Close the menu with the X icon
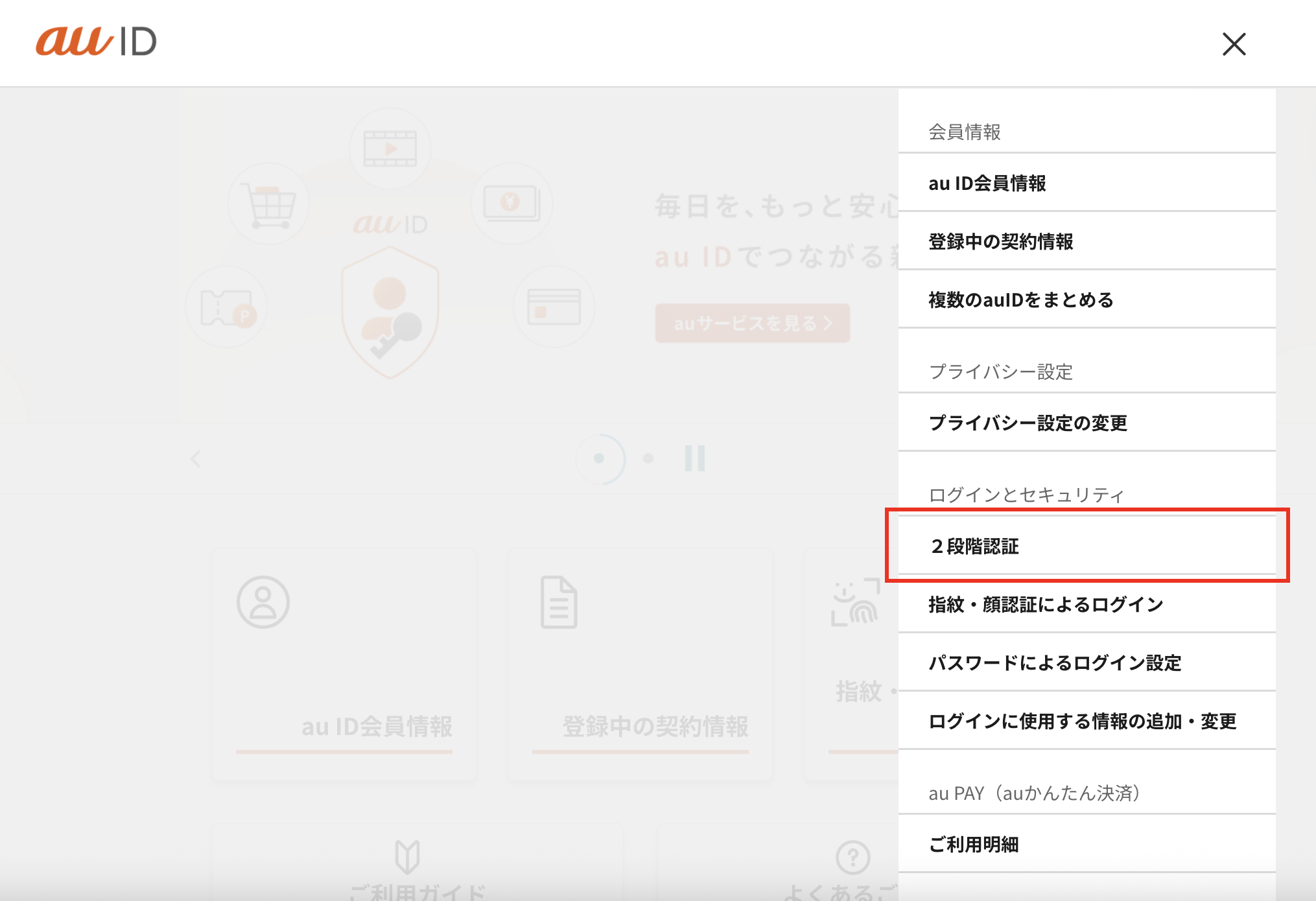This screenshot has width=1316, height=901. pyautogui.click(x=1234, y=44)
